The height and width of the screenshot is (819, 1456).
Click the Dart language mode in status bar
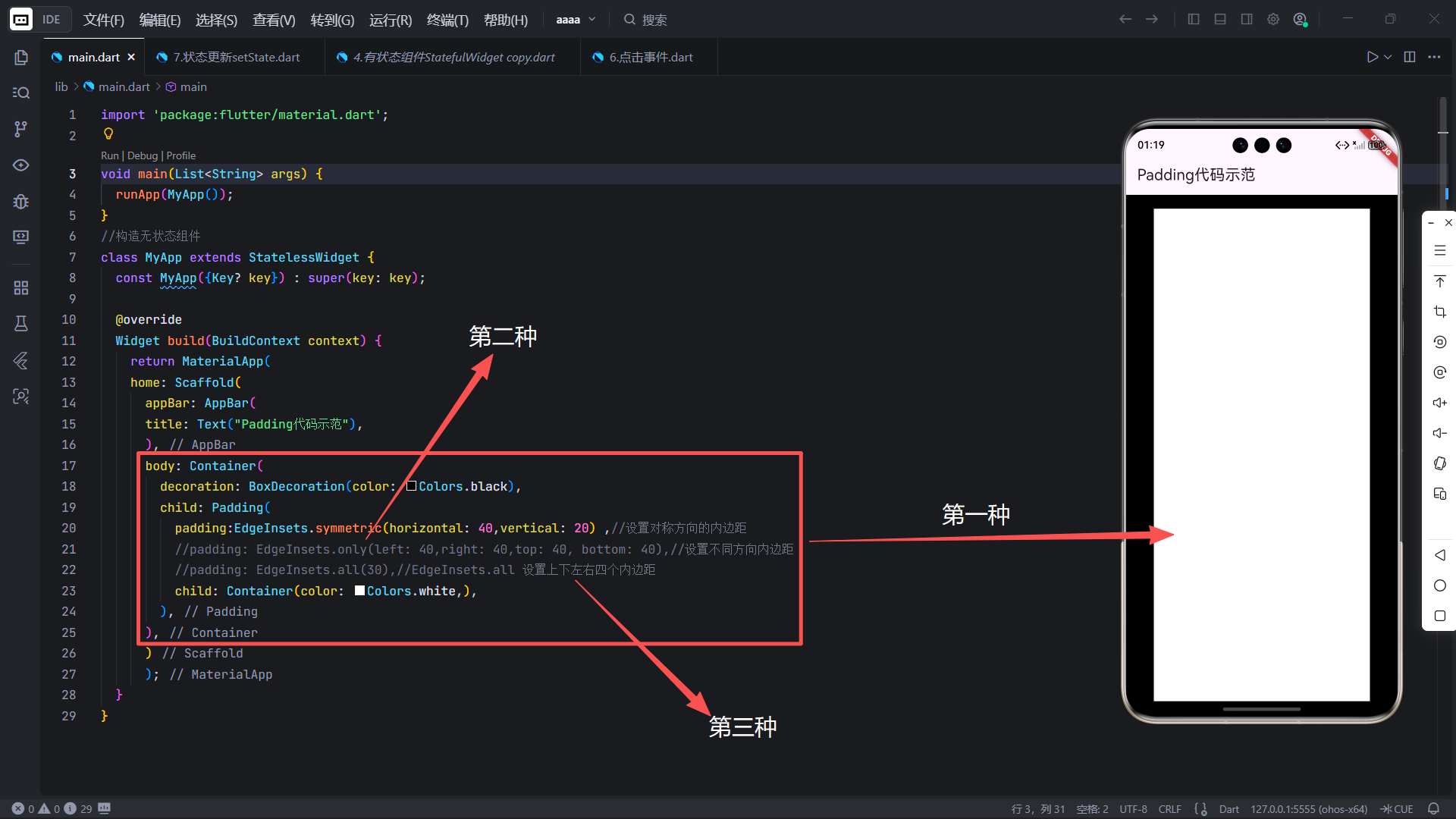1228,809
